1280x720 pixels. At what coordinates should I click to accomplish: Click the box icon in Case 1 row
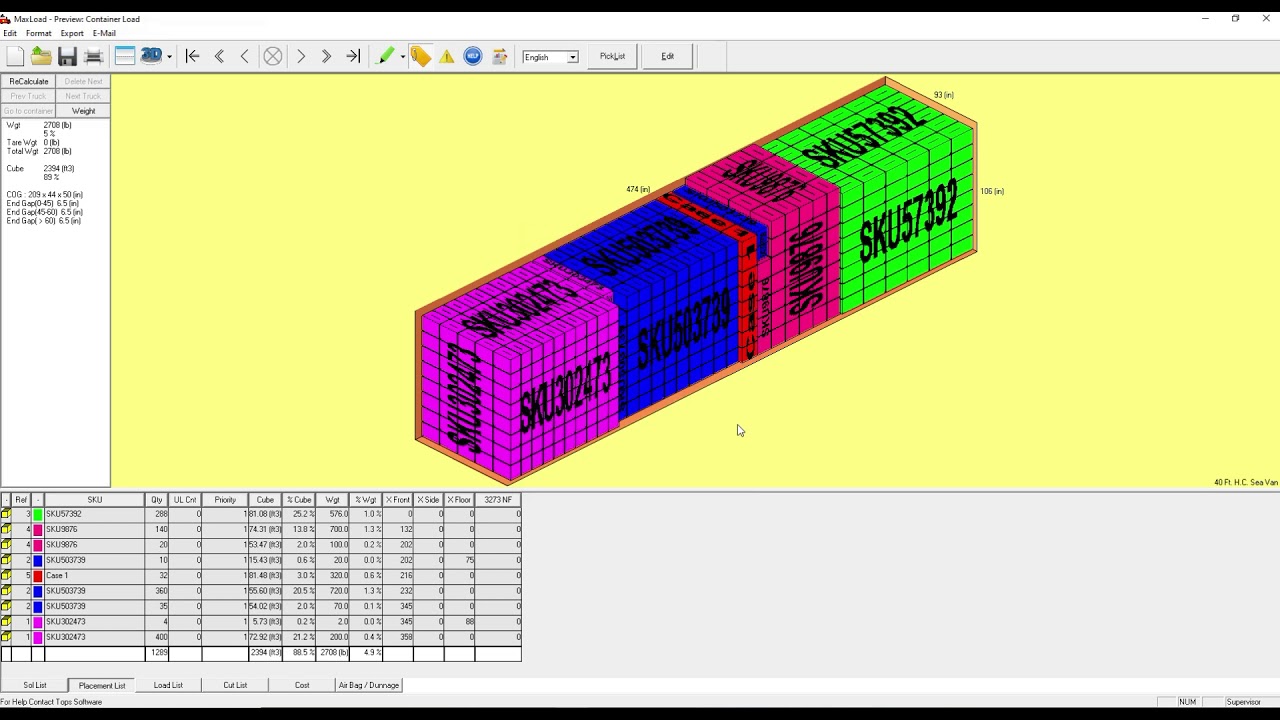click(7, 576)
